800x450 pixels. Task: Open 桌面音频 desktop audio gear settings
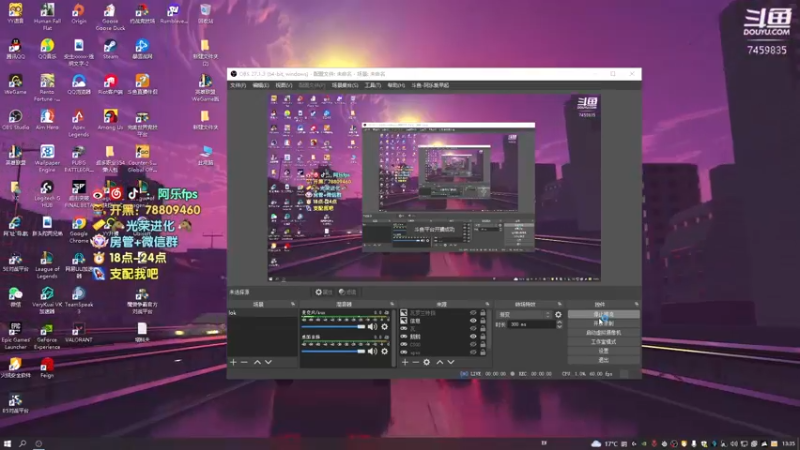[x=385, y=351]
